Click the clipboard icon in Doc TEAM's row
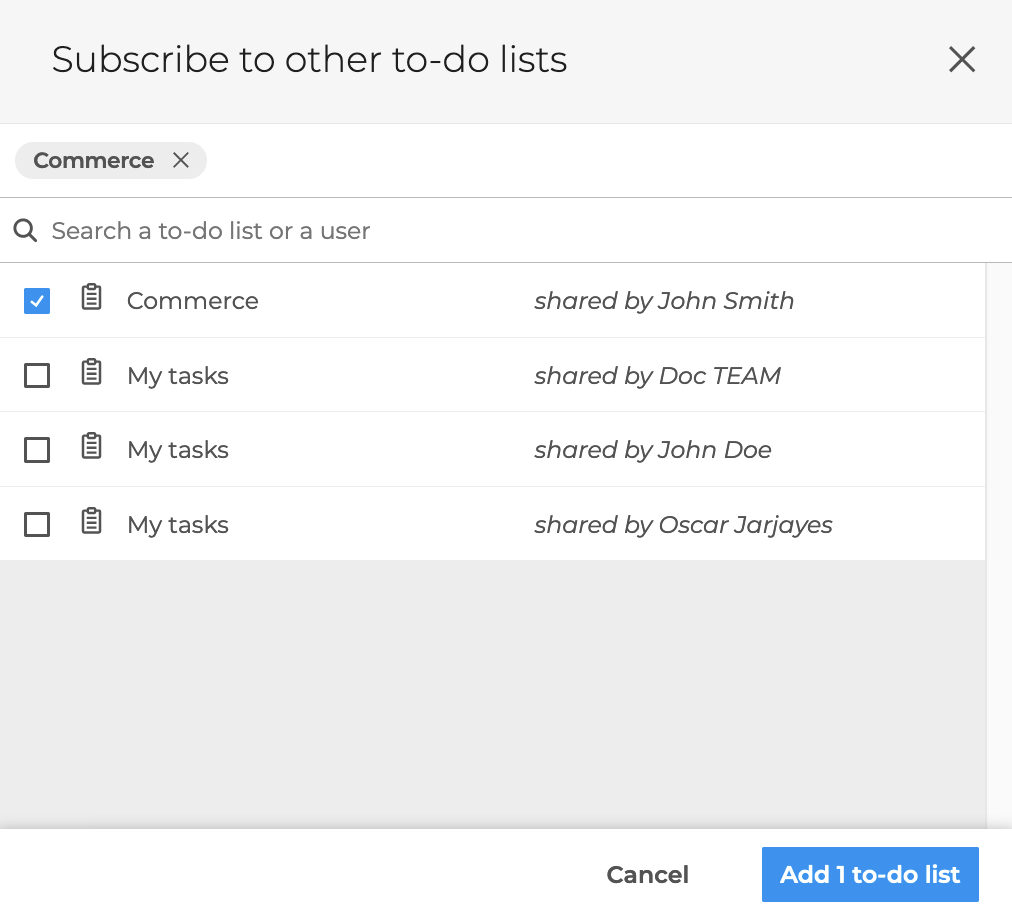The image size is (1012, 918). coord(92,373)
